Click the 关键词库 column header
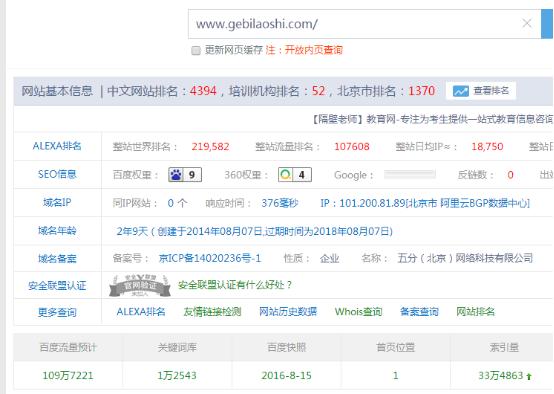Viewport: 554px width, 394px height. pyautogui.click(x=177, y=347)
